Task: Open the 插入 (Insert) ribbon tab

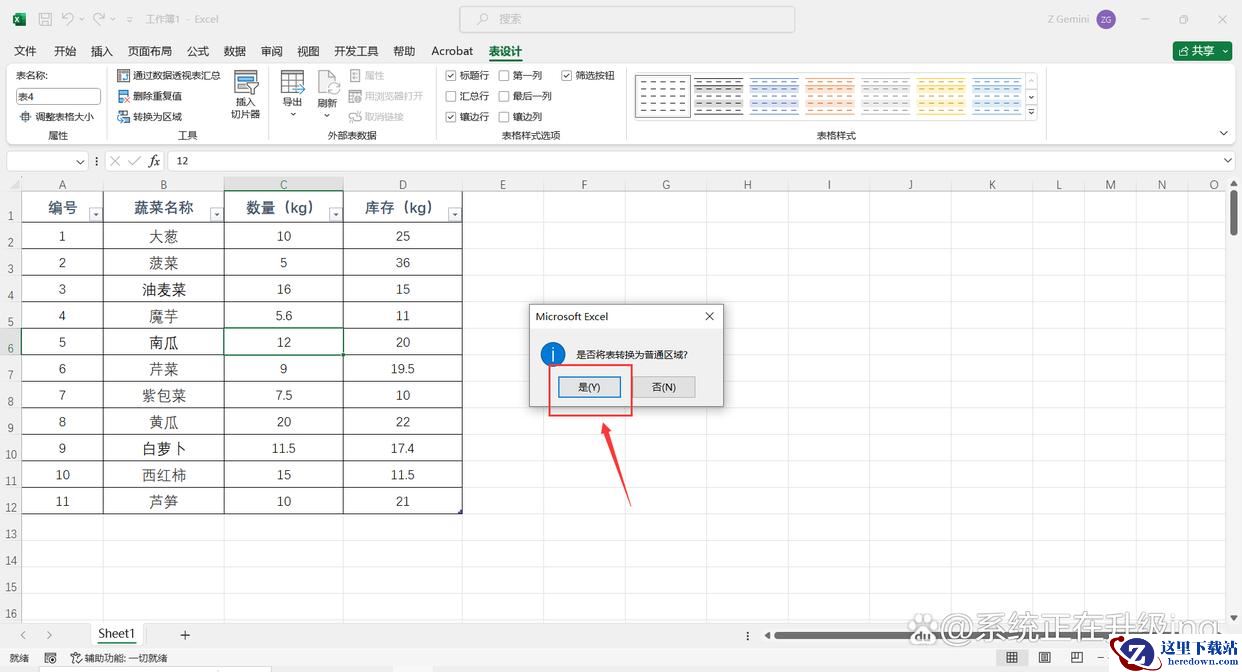Action: 102,51
